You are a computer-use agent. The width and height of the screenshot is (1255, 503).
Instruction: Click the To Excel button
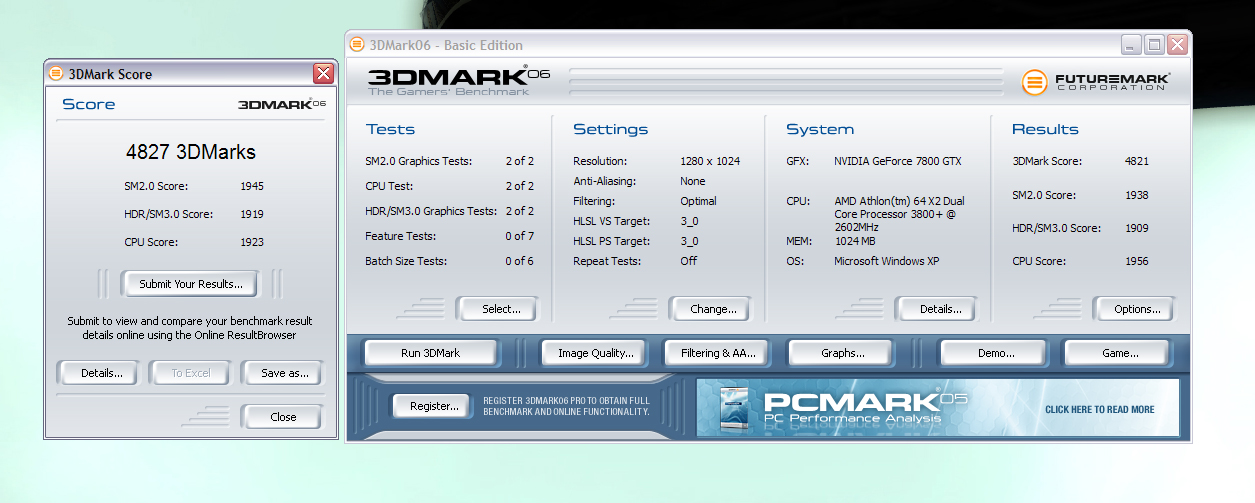tap(191, 373)
